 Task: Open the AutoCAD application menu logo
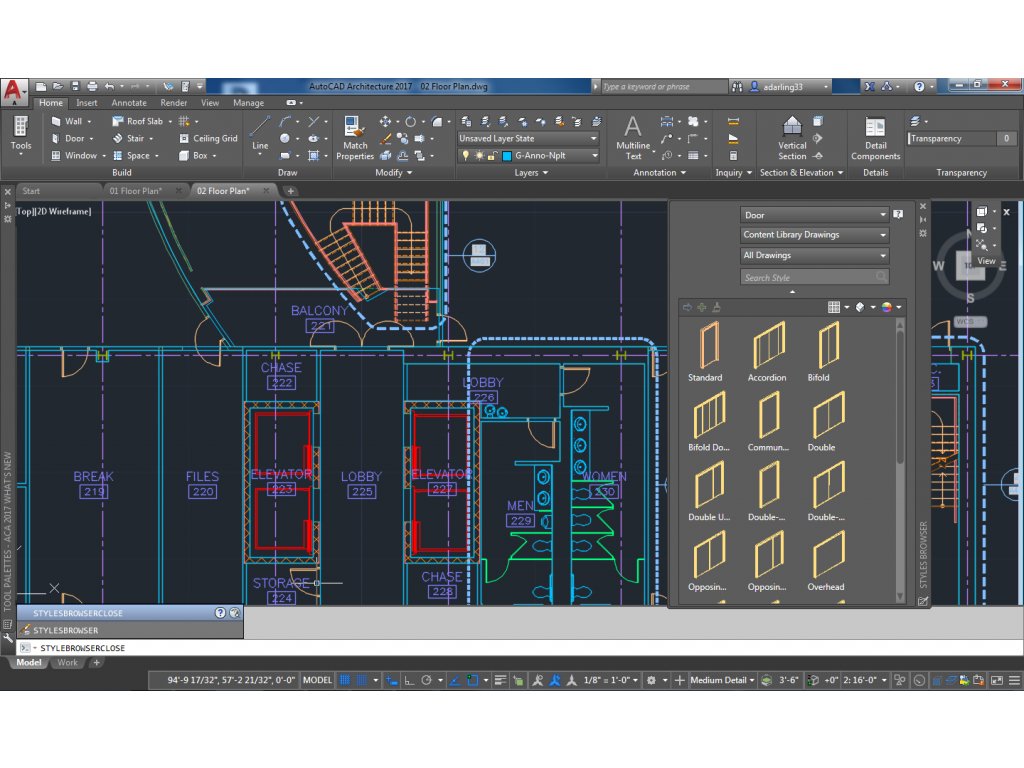[14, 91]
